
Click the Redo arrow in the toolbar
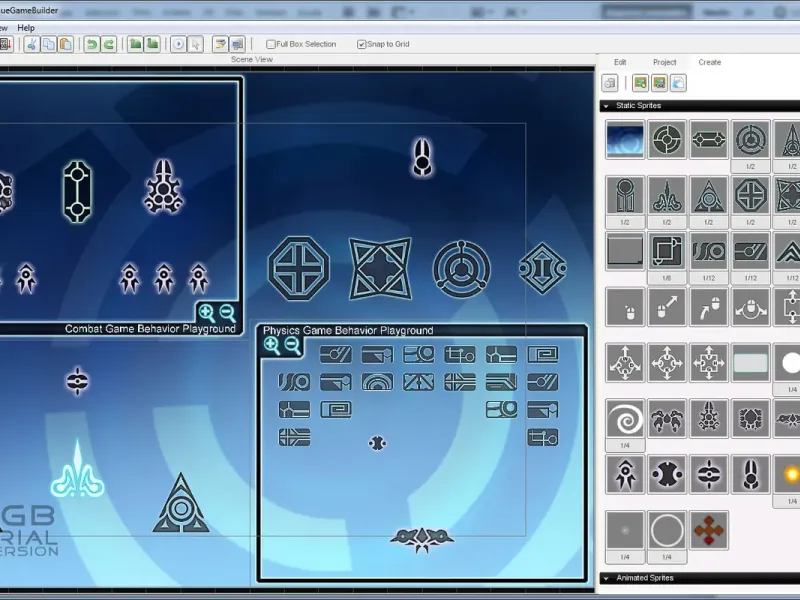[108, 44]
